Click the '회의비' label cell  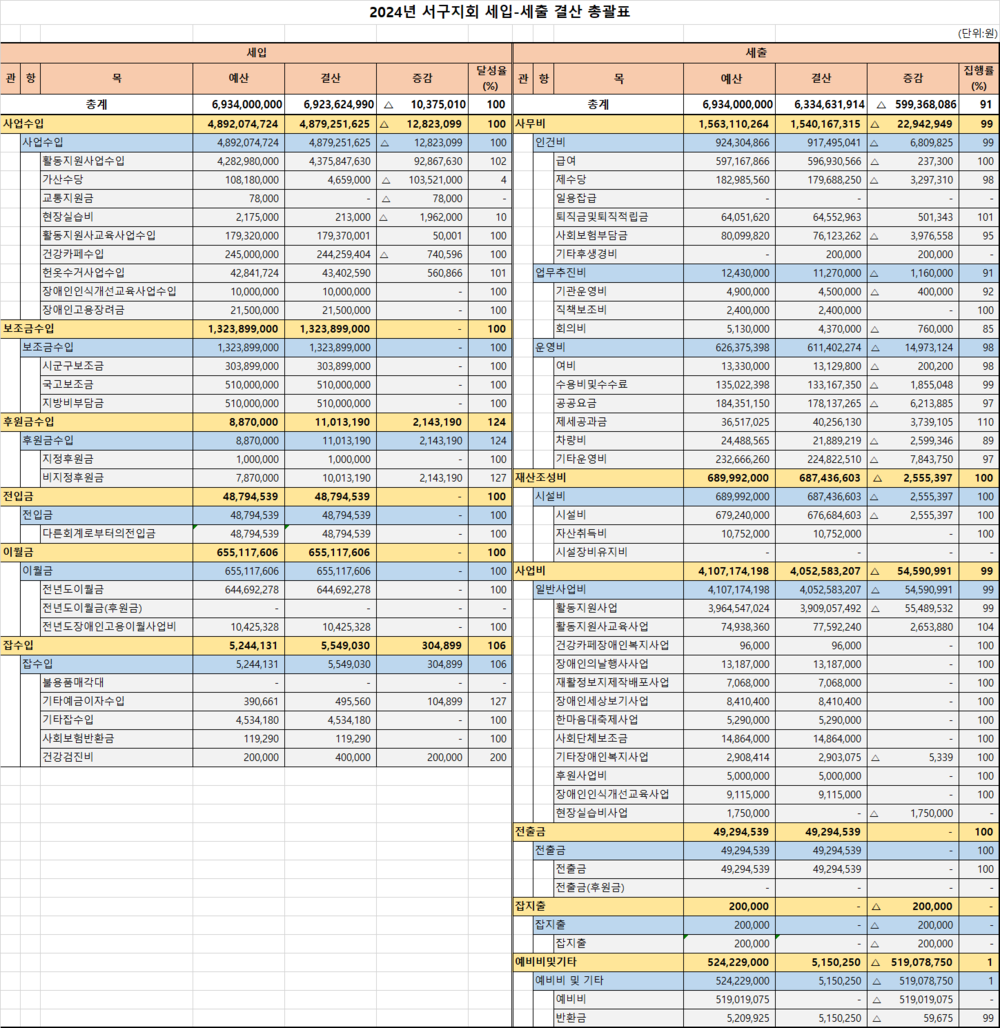click(618, 328)
